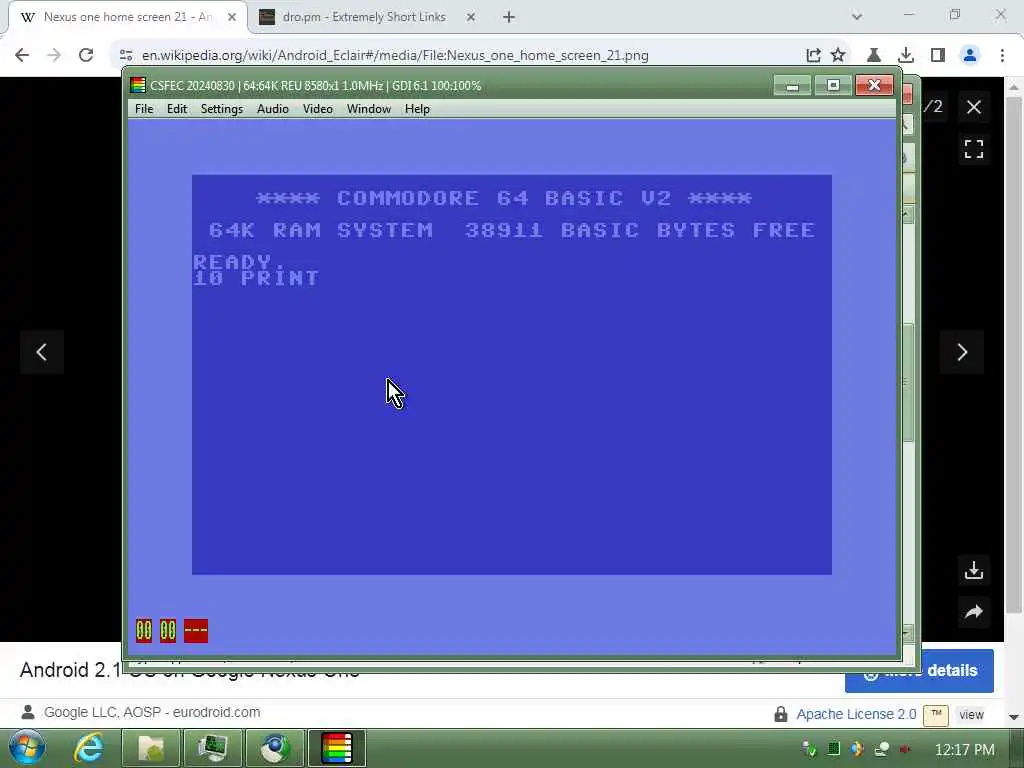
Task: Close the dro.pm tab
Action: pyautogui.click(x=470, y=17)
